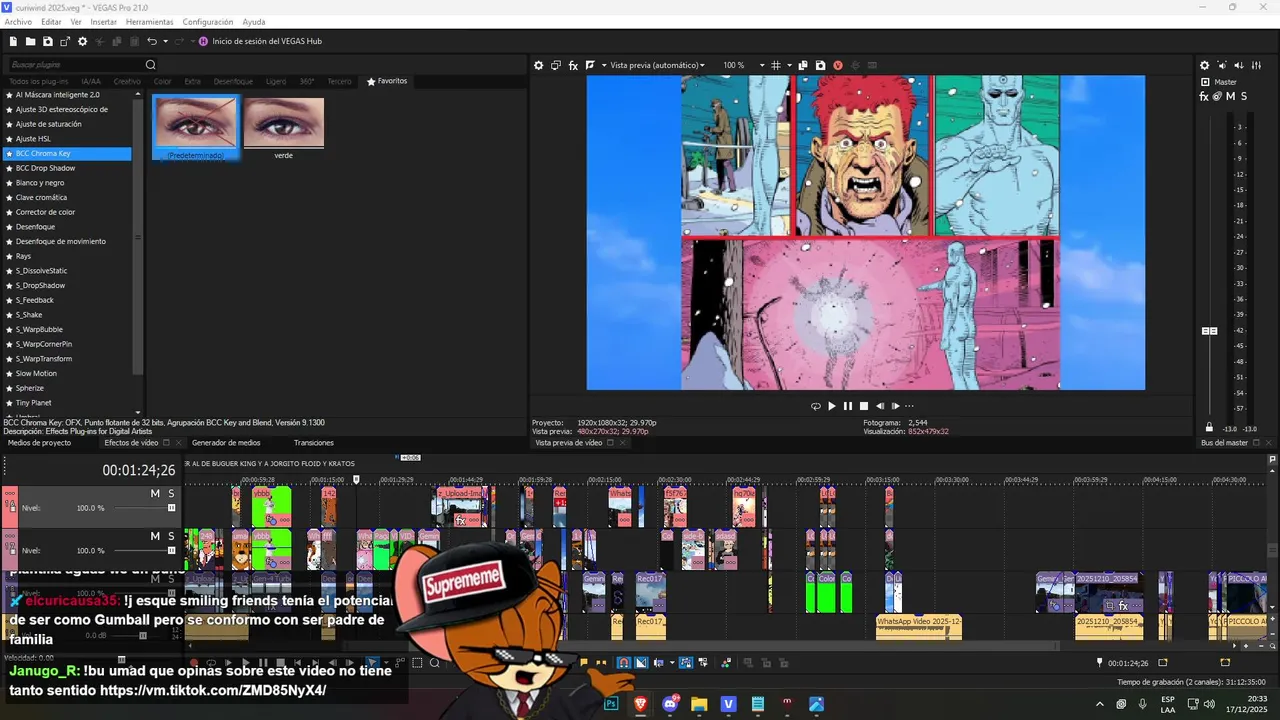Open the Master bus properties gear icon
This screenshot has width=1280, height=720.
pos(1204,65)
